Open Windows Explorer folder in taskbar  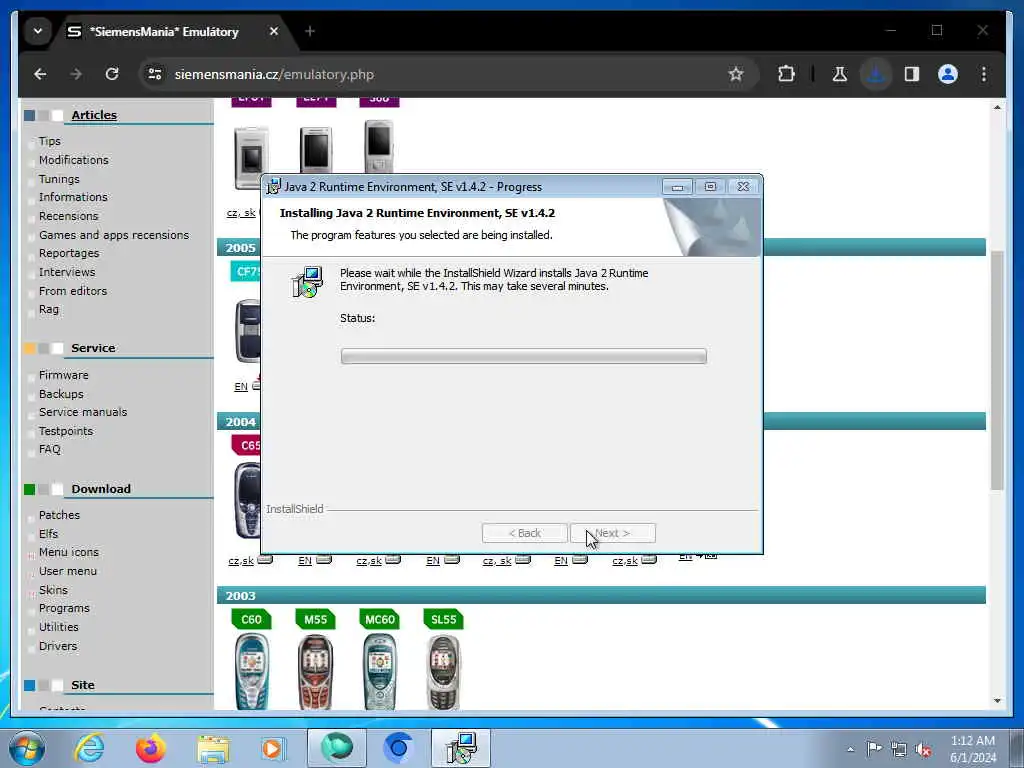[213, 748]
